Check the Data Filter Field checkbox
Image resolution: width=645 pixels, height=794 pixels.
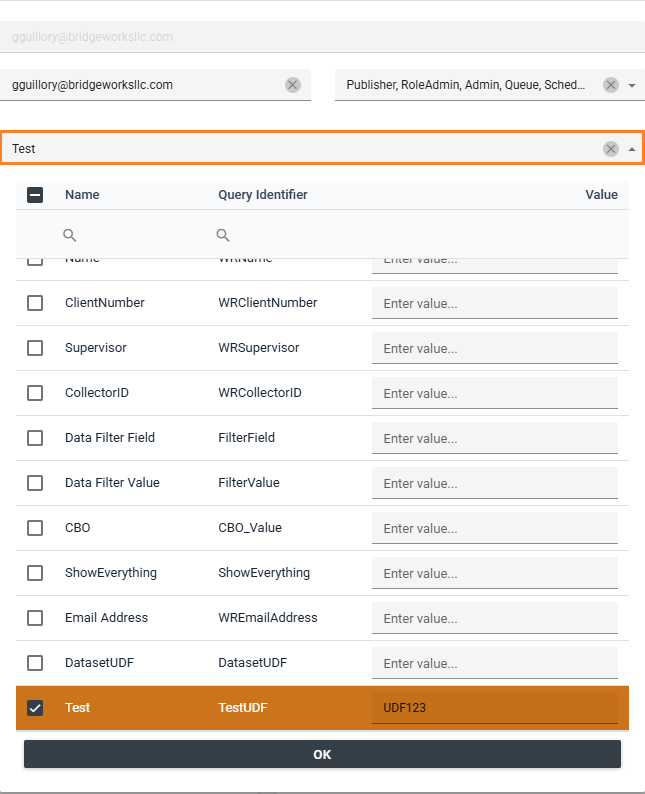click(x=35, y=438)
